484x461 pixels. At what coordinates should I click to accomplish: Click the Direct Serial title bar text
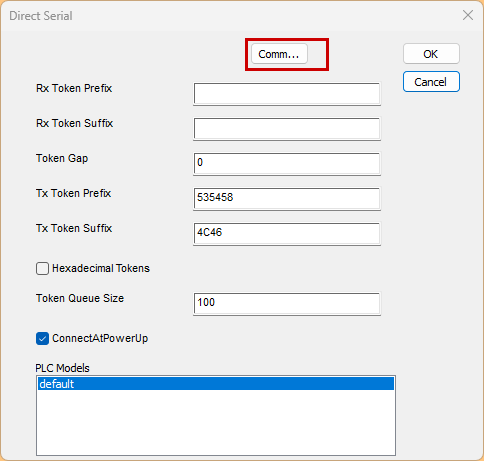click(41, 16)
